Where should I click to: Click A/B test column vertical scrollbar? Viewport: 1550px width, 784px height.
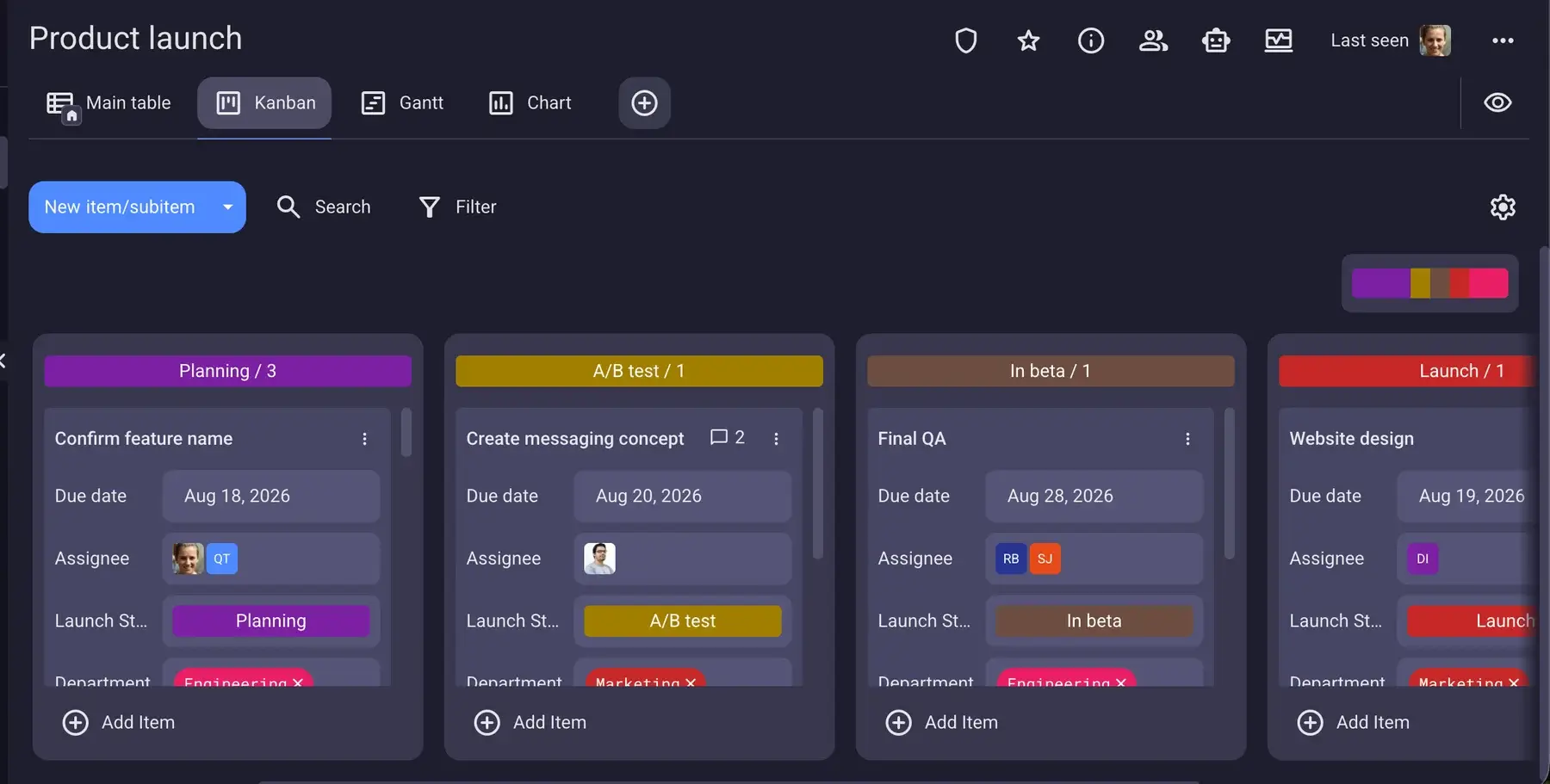[818, 484]
